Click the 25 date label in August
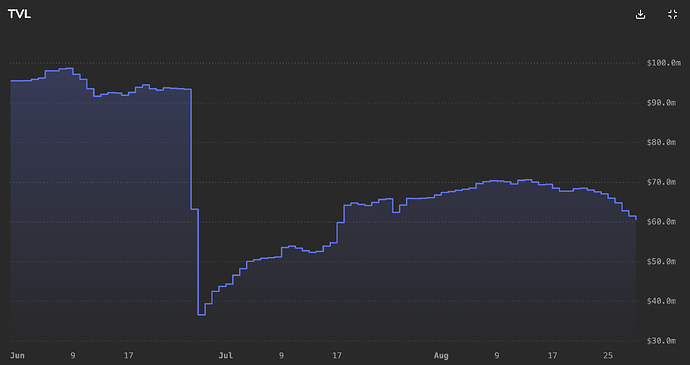 [608, 355]
